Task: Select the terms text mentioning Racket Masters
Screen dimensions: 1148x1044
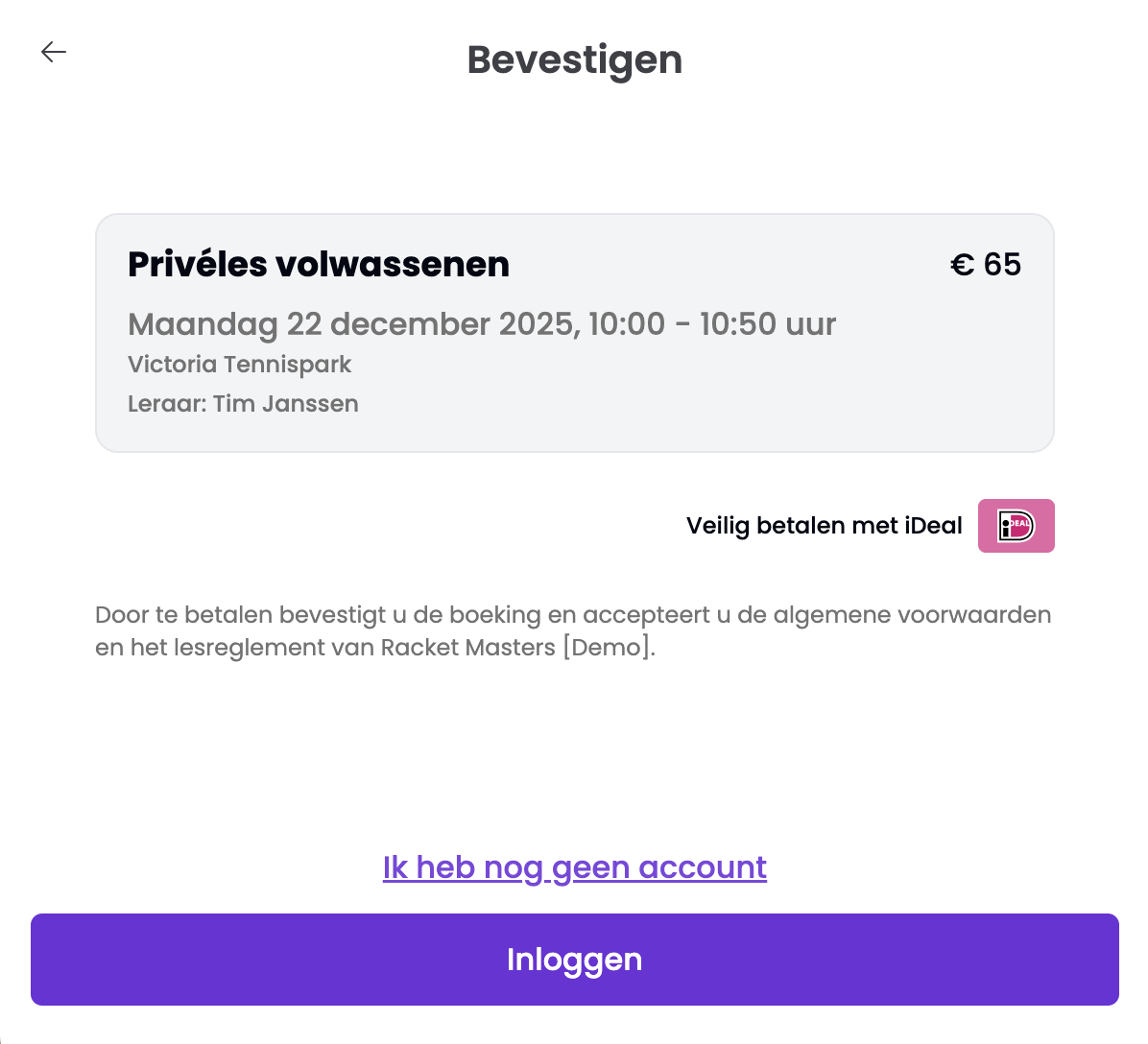Action: (x=573, y=630)
